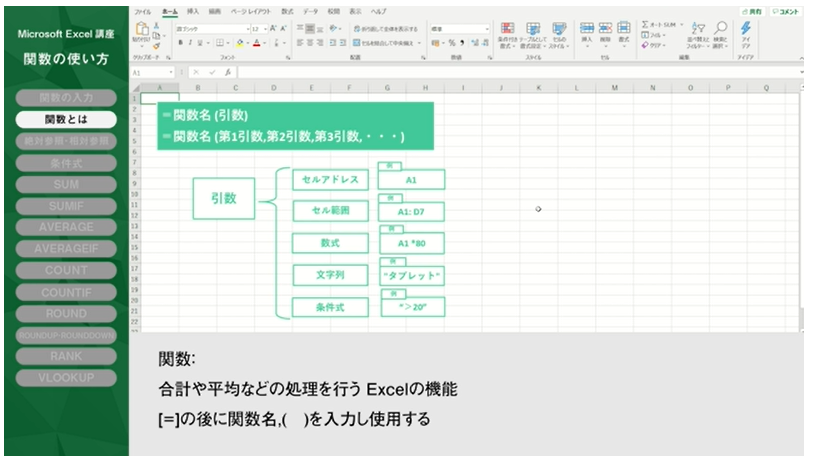This screenshot has height=464, width=815.
Task: Open the number format dropdown
Action: pos(459,29)
